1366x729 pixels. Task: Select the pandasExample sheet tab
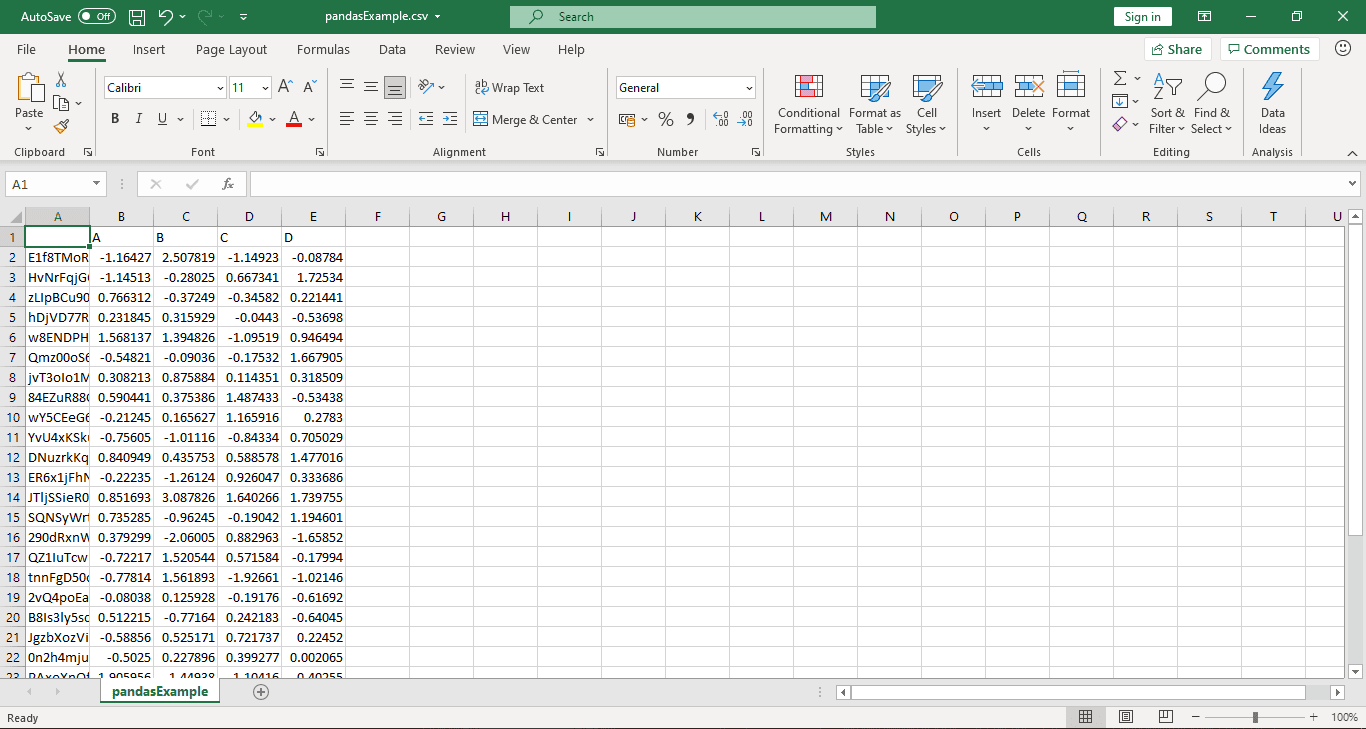pyautogui.click(x=160, y=692)
